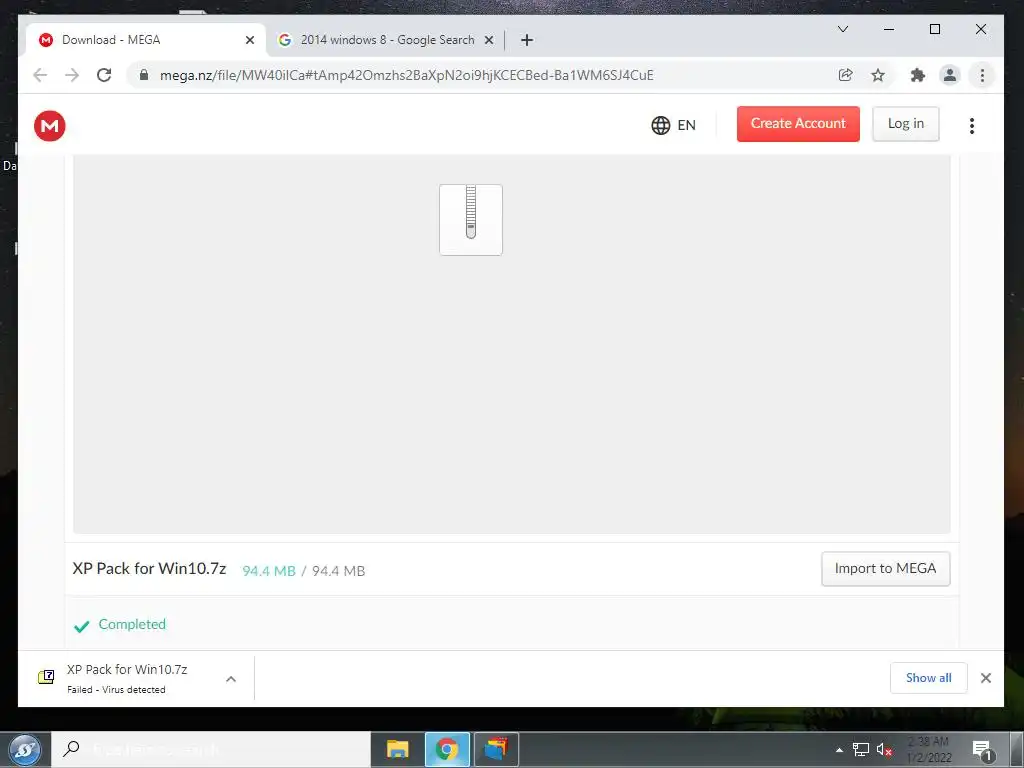
Task: Click Chrome back arrow
Action: coord(40,75)
